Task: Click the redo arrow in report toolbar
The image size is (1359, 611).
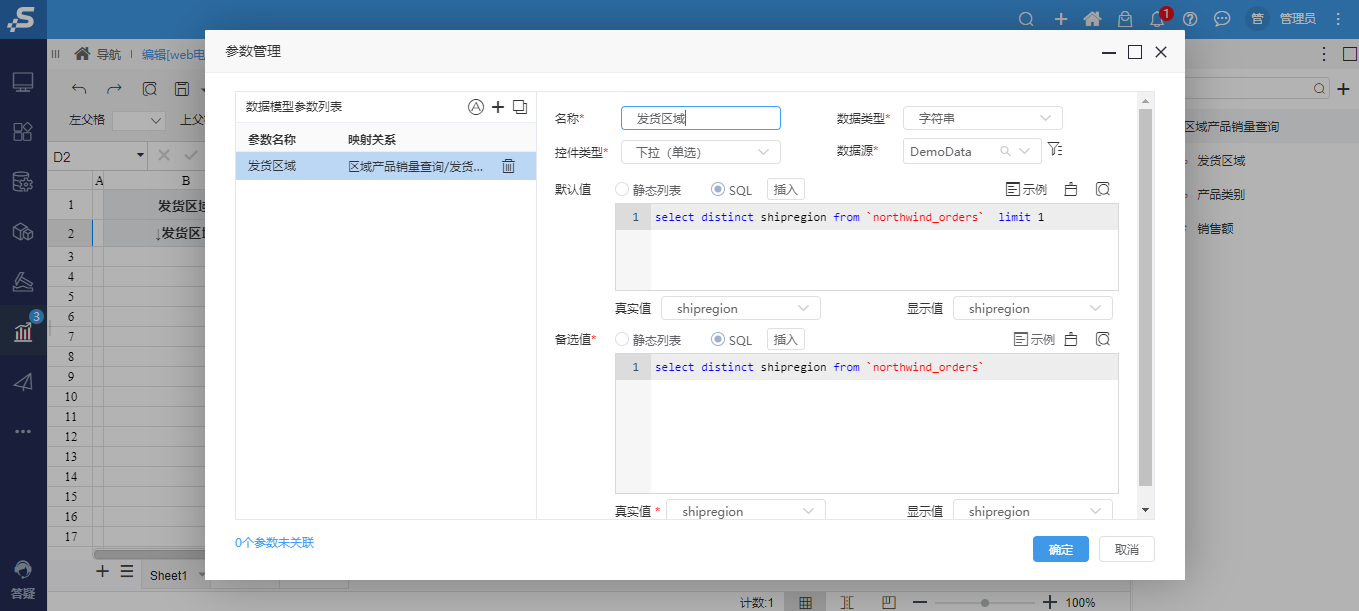Action: tap(115, 89)
